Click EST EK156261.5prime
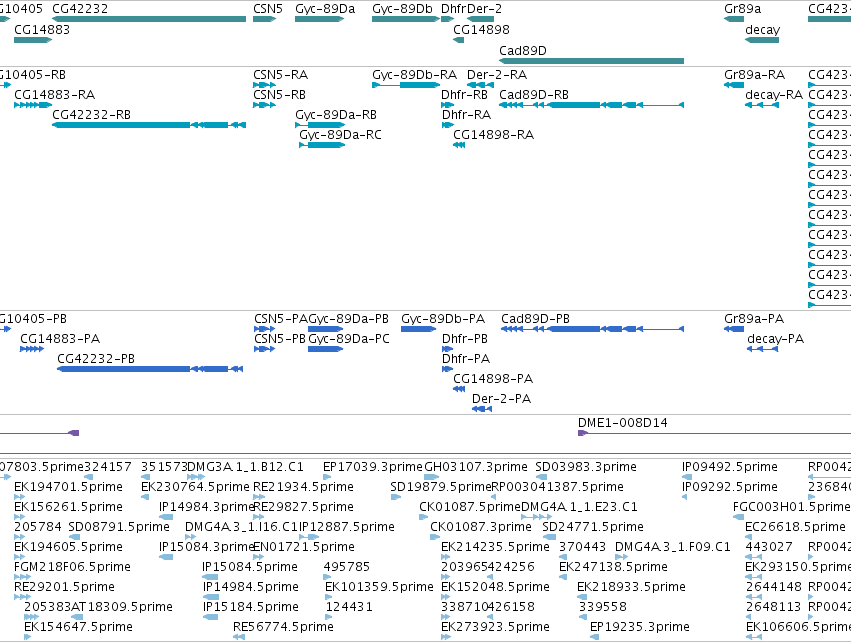The height and width of the screenshot is (642, 851). (20, 517)
